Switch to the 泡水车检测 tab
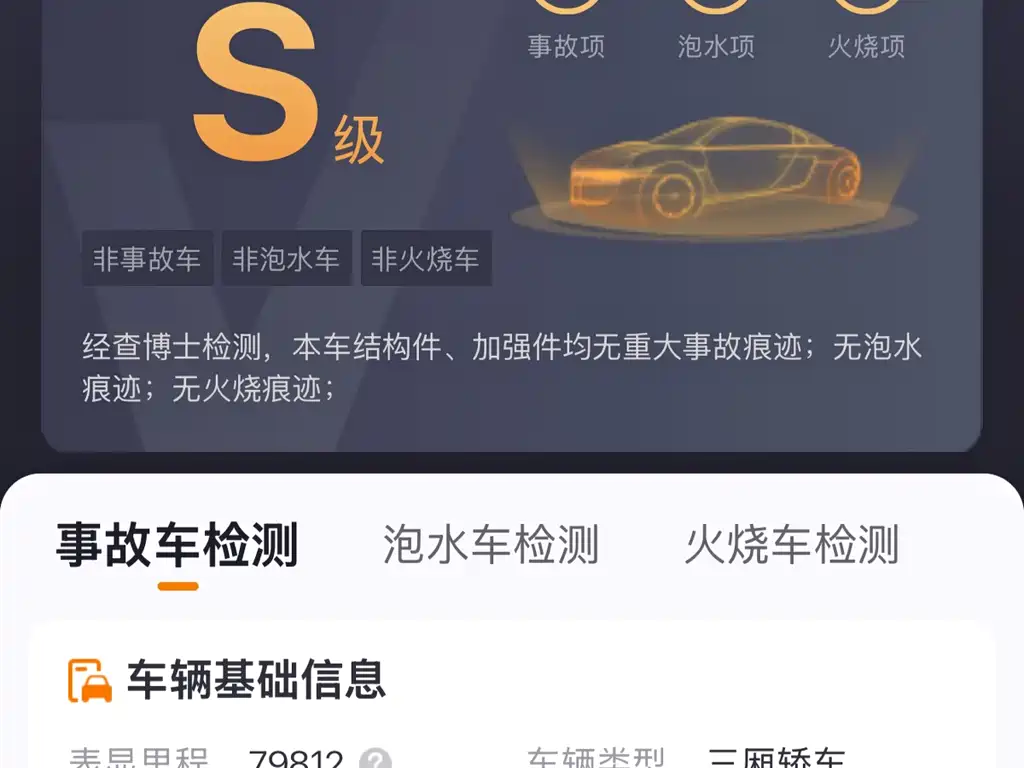The image size is (1024, 768). coord(490,545)
